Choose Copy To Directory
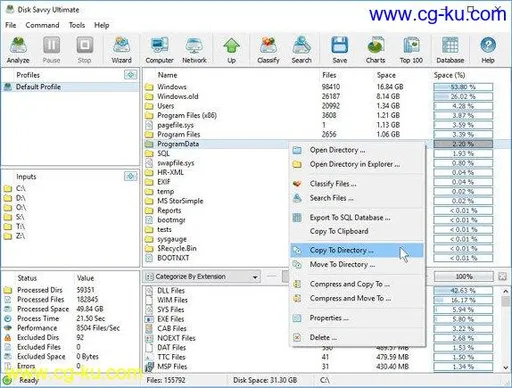512x388 pixels. (357, 250)
